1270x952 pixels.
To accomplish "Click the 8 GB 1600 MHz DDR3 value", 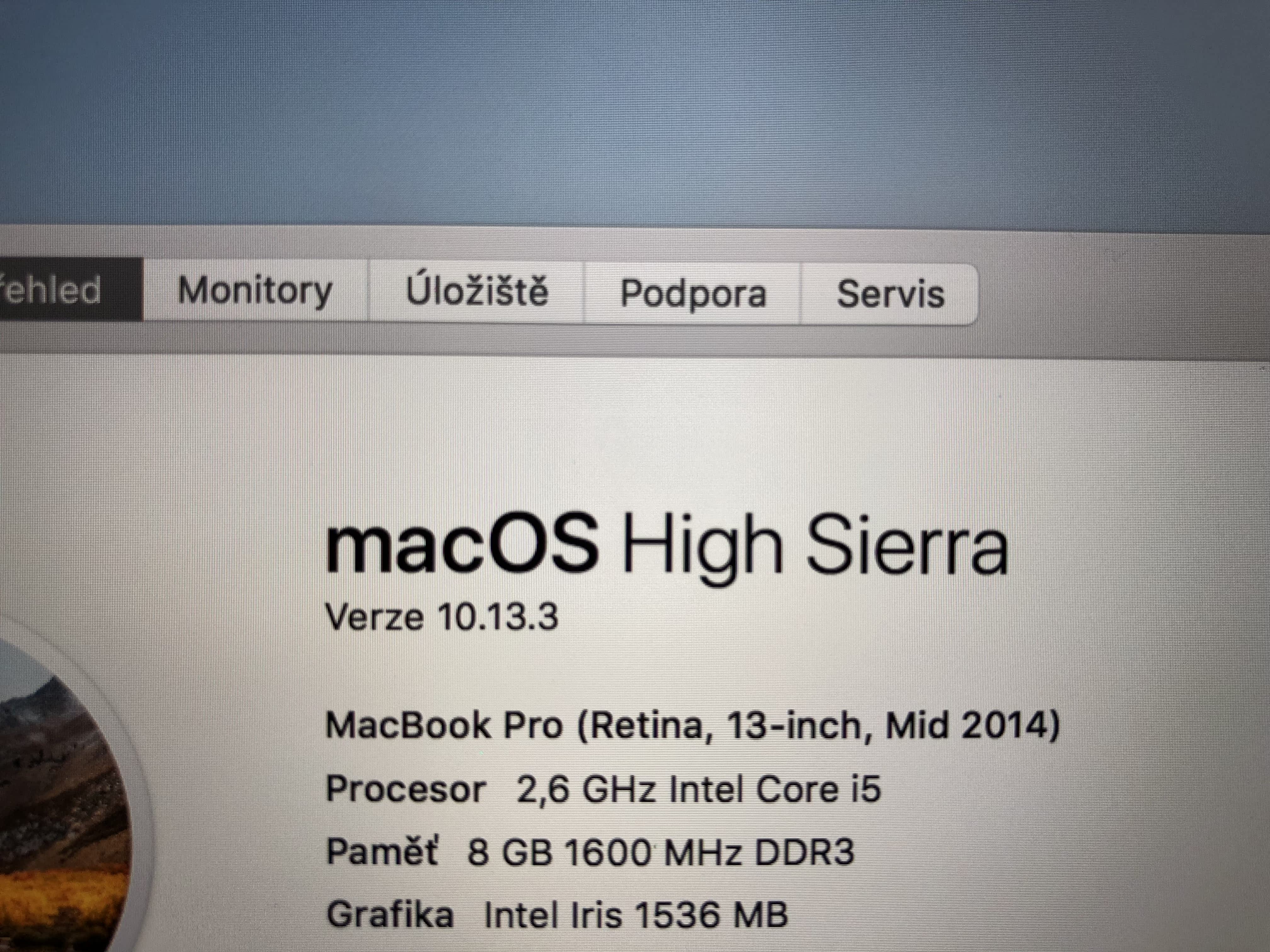I will [661, 852].
